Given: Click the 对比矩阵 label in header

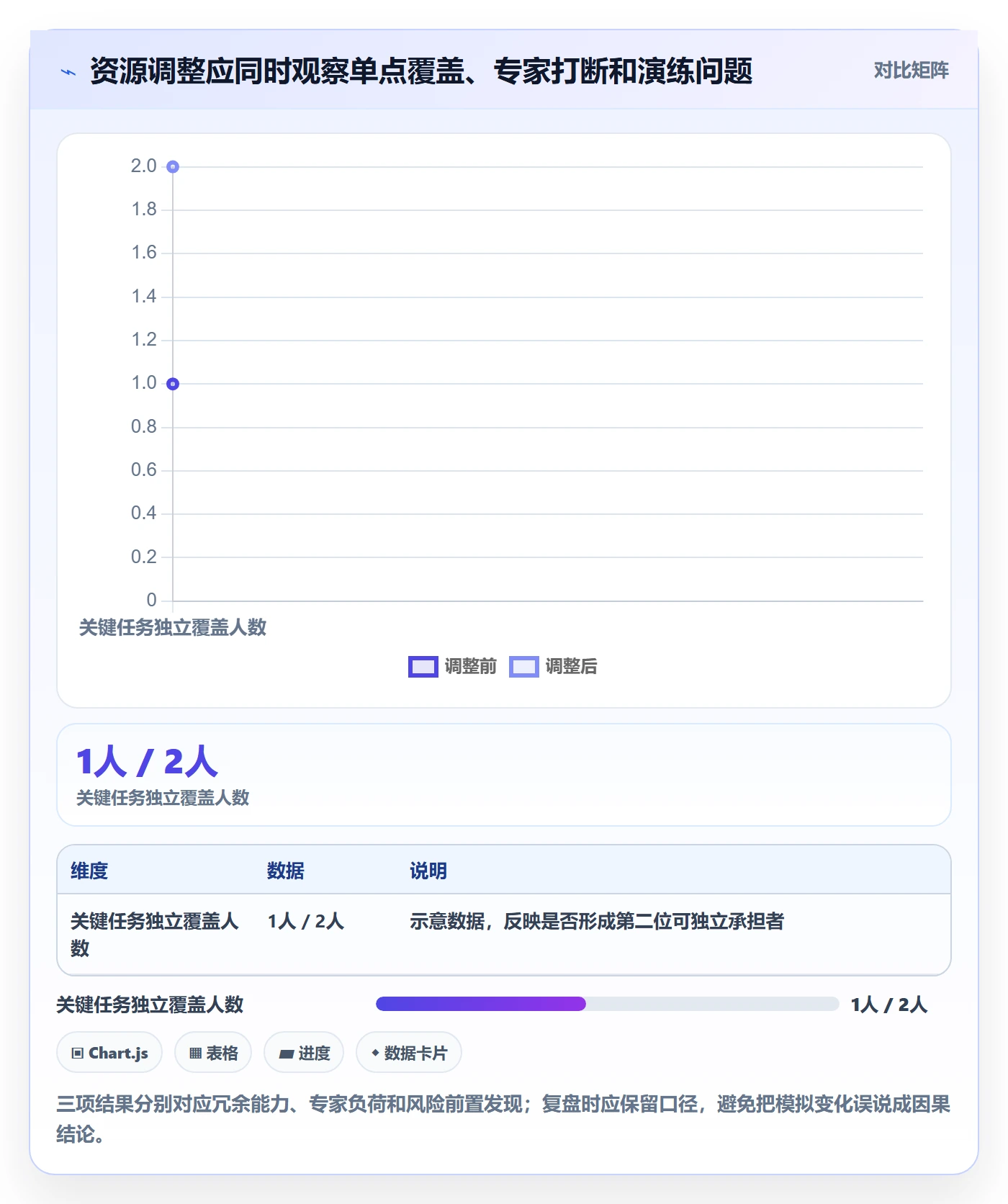Looking at the screenshot, I should pyautogui.click(x=911, y=71).
